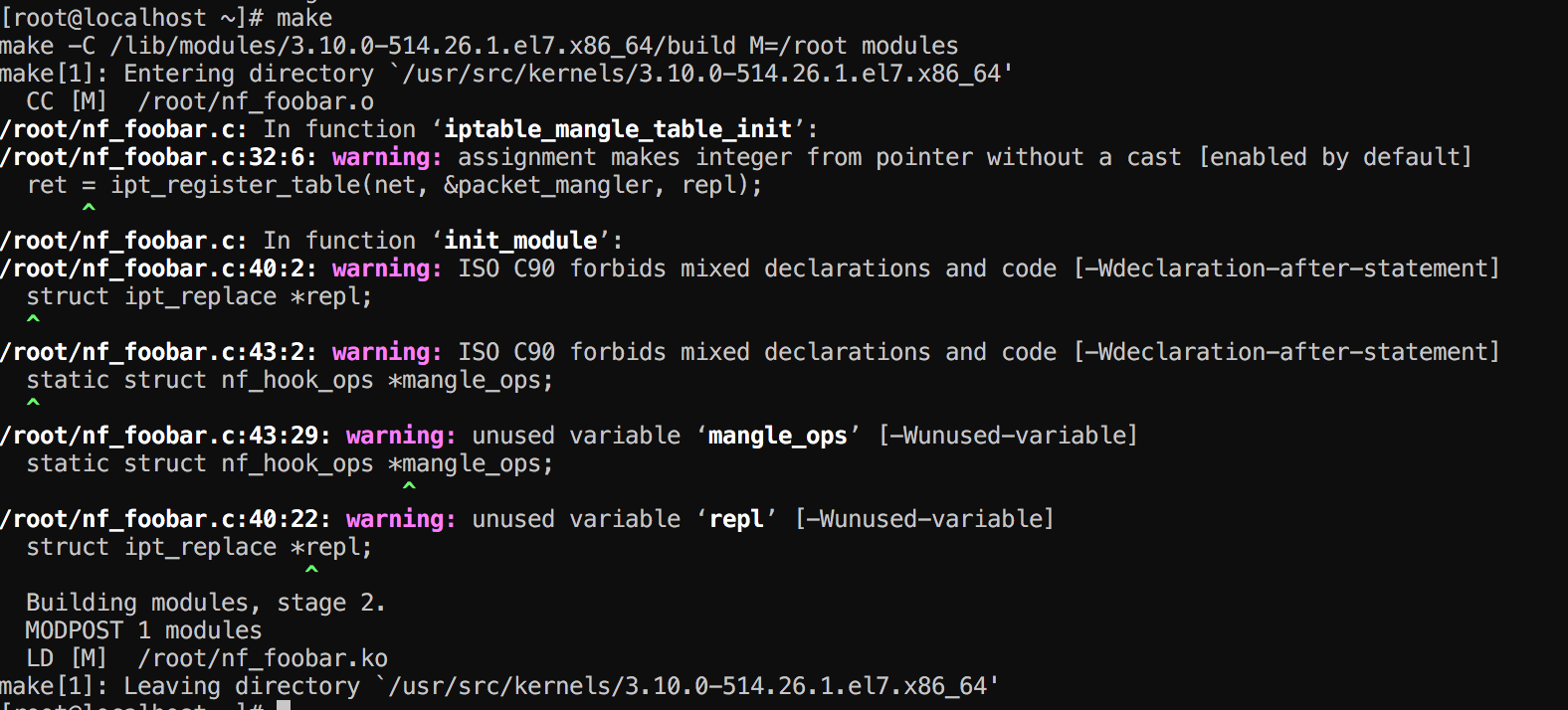Click the bold 'mangle_ops' variable name in the warning
Viewport: 1568px width, 710px height.
(x=777, y=436)
